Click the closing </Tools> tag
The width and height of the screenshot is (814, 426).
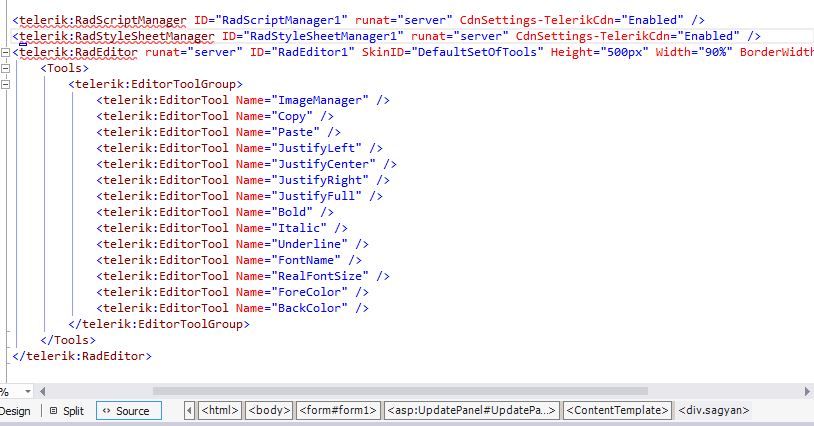pos(68,340)
